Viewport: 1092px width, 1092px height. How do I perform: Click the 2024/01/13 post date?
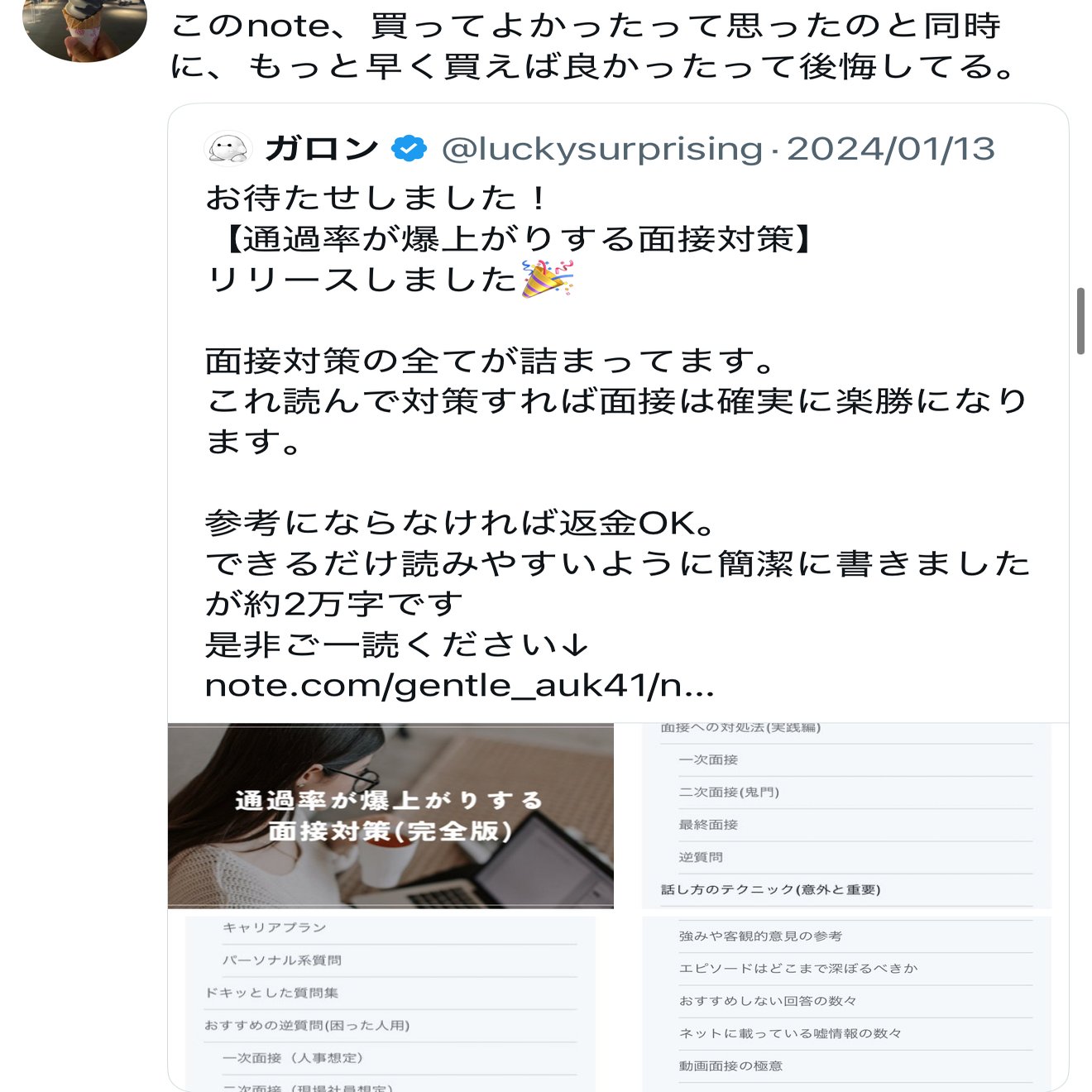coord(891,149)
